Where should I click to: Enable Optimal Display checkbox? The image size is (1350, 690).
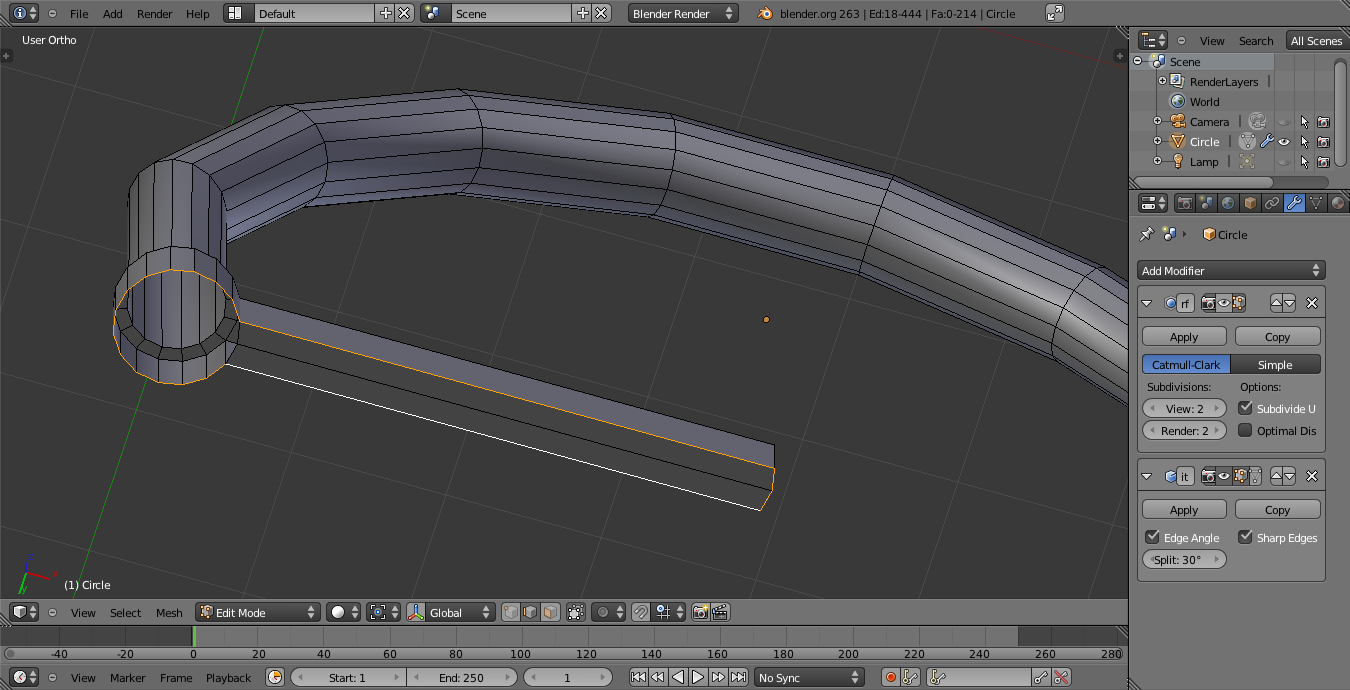click(x=1245, y=430)
